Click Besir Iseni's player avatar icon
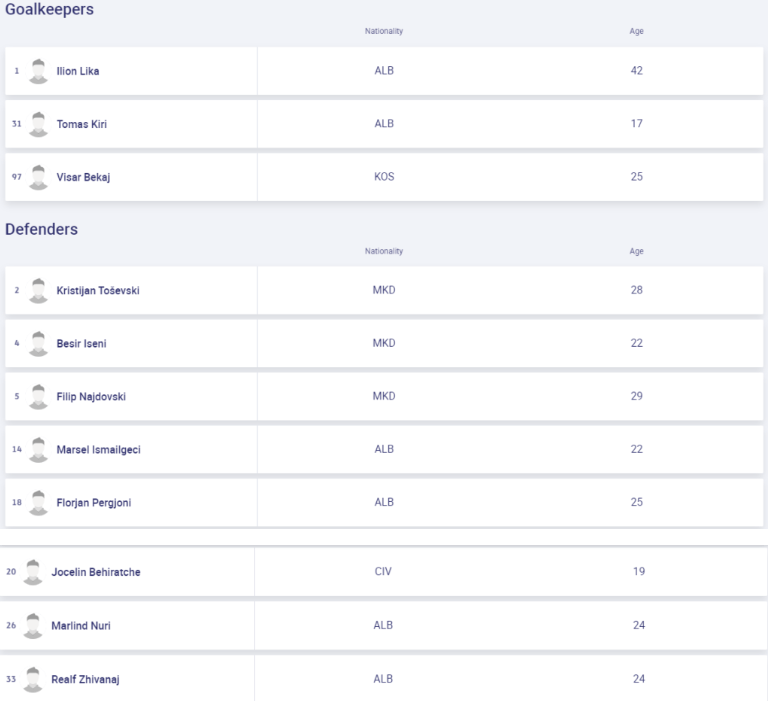773x701 pixels. (39, 343)
